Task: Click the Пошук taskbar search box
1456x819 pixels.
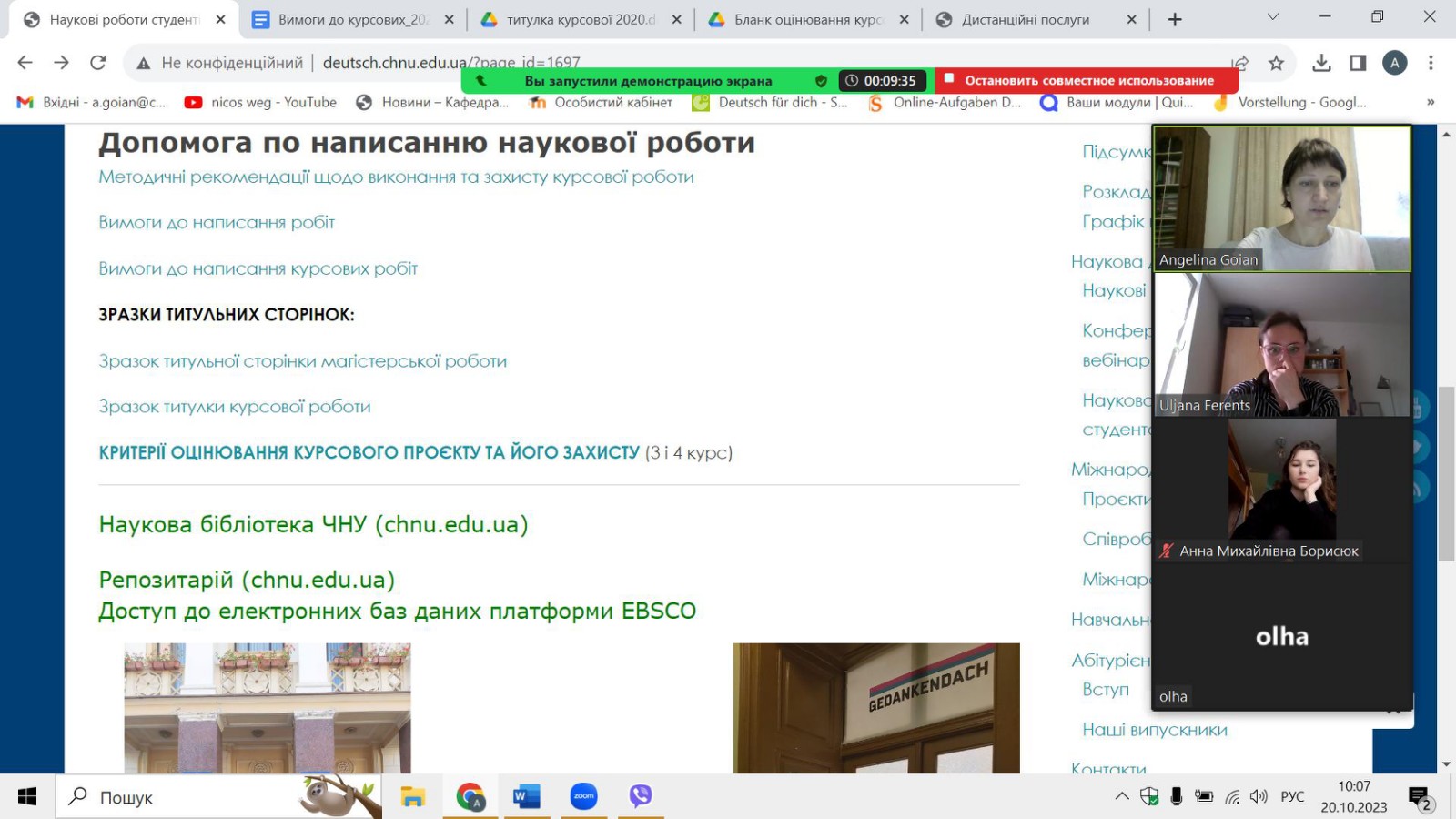Action: pos(218,797)
